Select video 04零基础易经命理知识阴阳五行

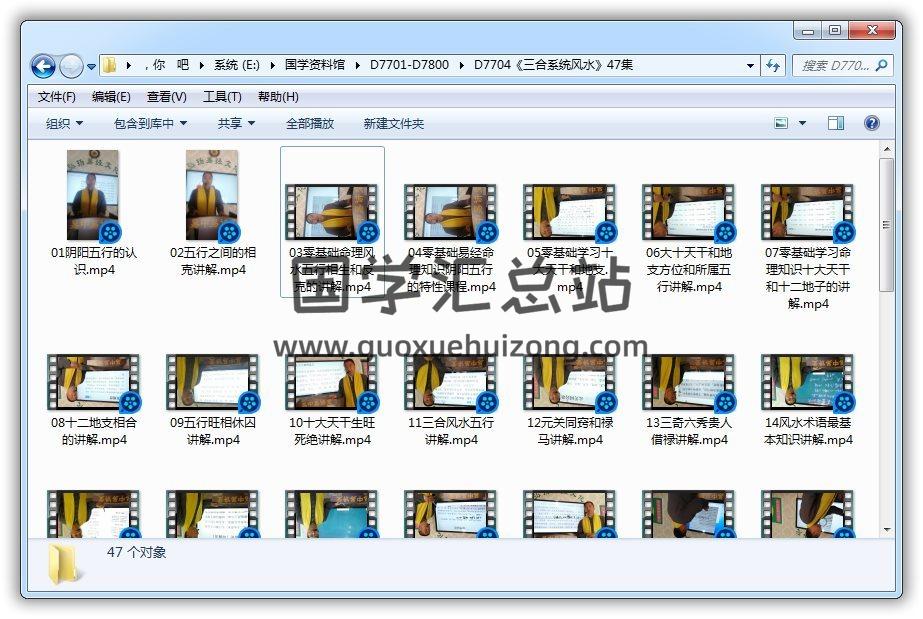(451, 238)
